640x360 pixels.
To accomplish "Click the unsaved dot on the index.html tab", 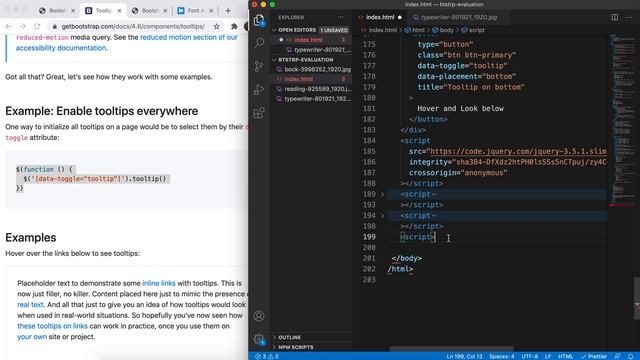I will [400, 17].
